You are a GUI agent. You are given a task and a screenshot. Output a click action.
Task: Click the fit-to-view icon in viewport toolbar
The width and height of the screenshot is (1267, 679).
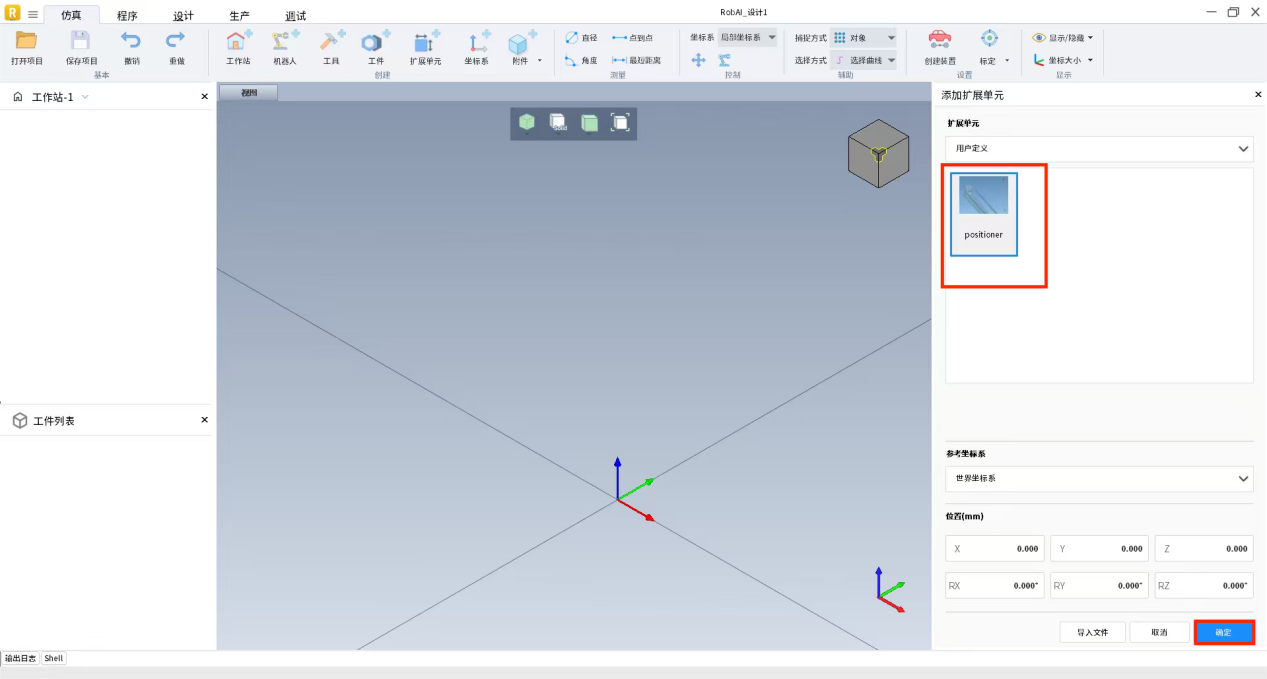[x=620, y=123]
